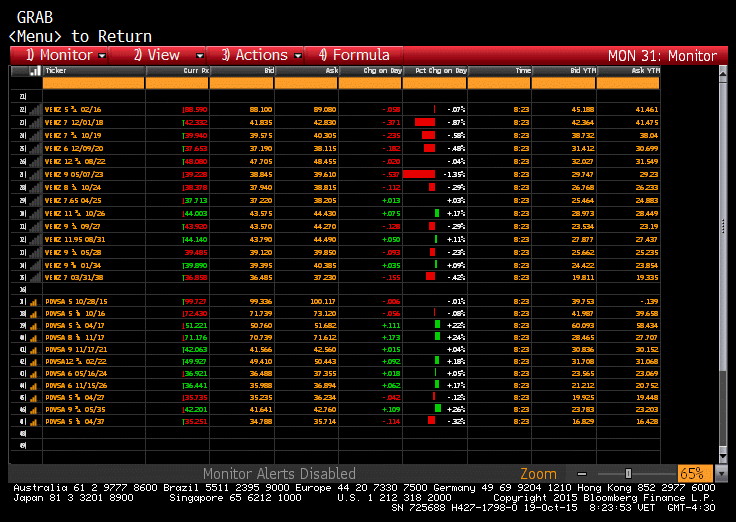This screenshot has height=522, width=736.
Task: Click the table scrollbar down arrow
Action: click(x=723, y=456)
